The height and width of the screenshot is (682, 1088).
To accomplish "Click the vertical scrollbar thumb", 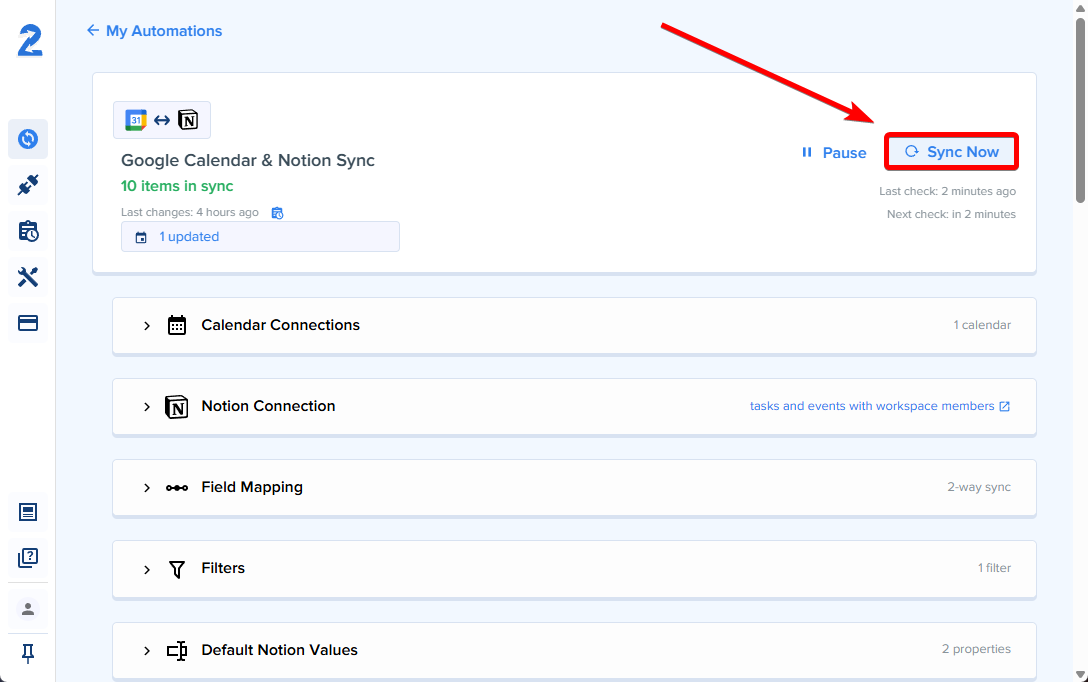I will click(x=1080, y=111).
